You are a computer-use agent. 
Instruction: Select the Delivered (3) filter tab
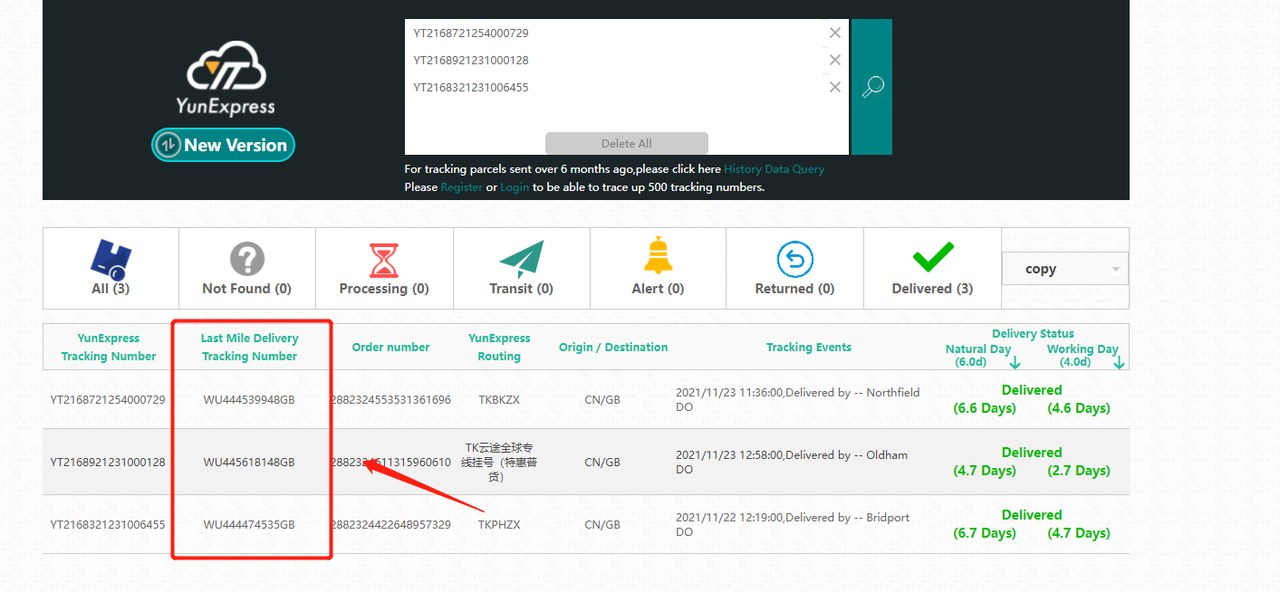(x=932, y=268)
